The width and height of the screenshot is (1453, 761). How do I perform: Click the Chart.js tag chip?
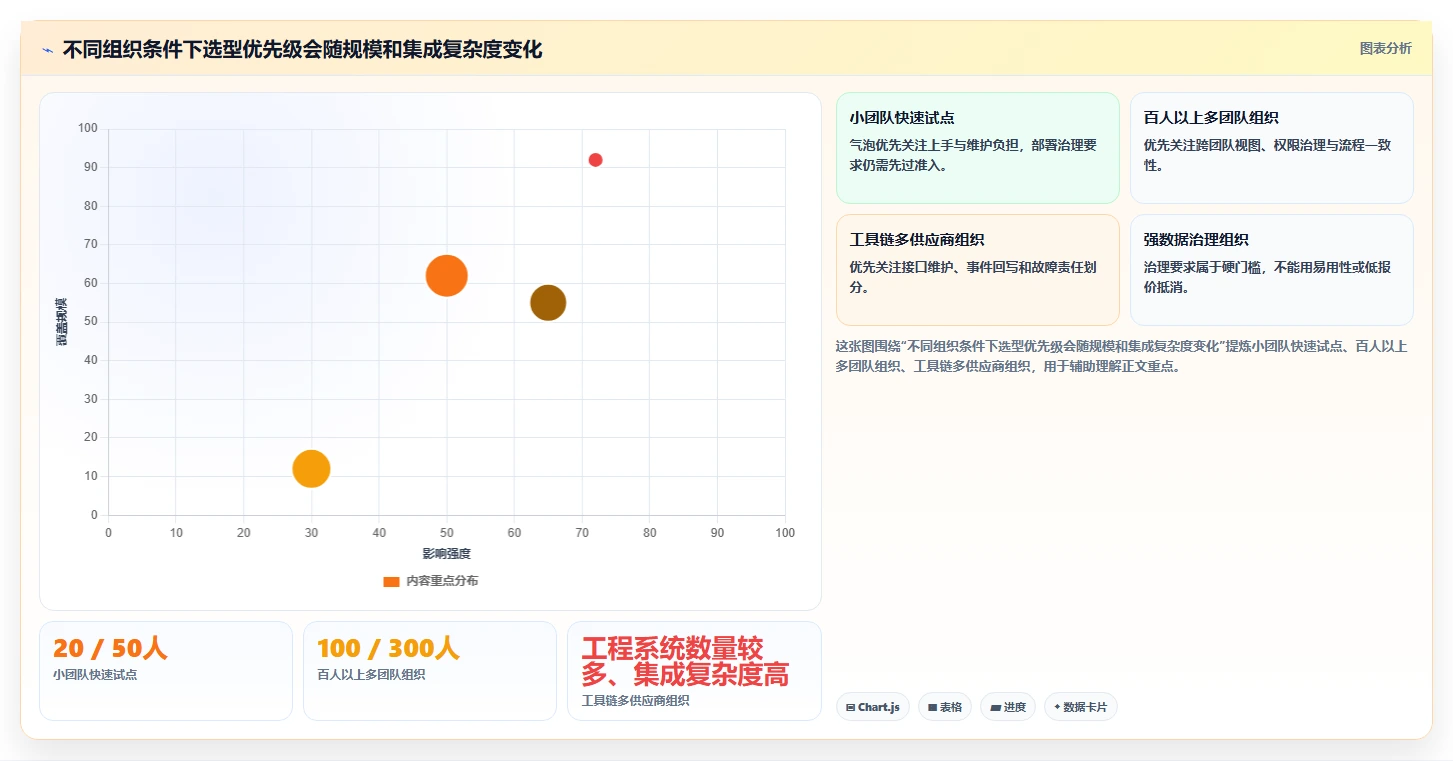click(872, 707)
